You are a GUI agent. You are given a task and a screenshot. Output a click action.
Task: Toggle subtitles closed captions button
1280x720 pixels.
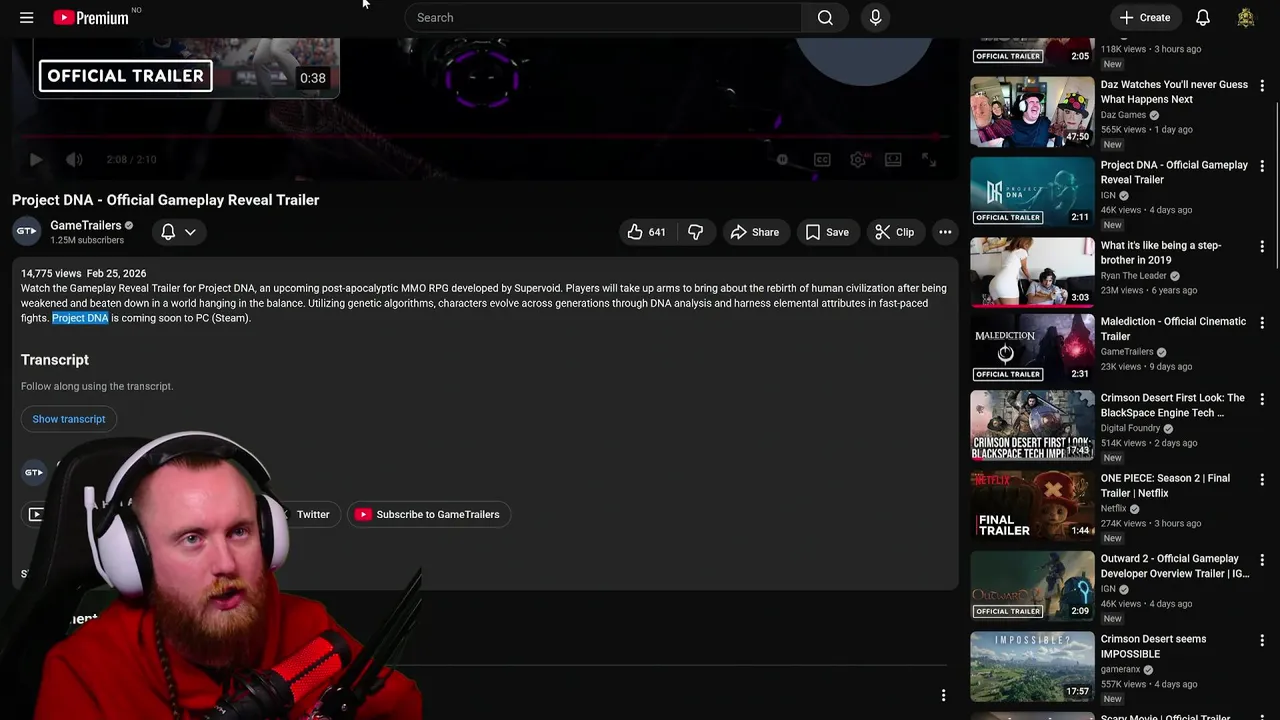822,160
